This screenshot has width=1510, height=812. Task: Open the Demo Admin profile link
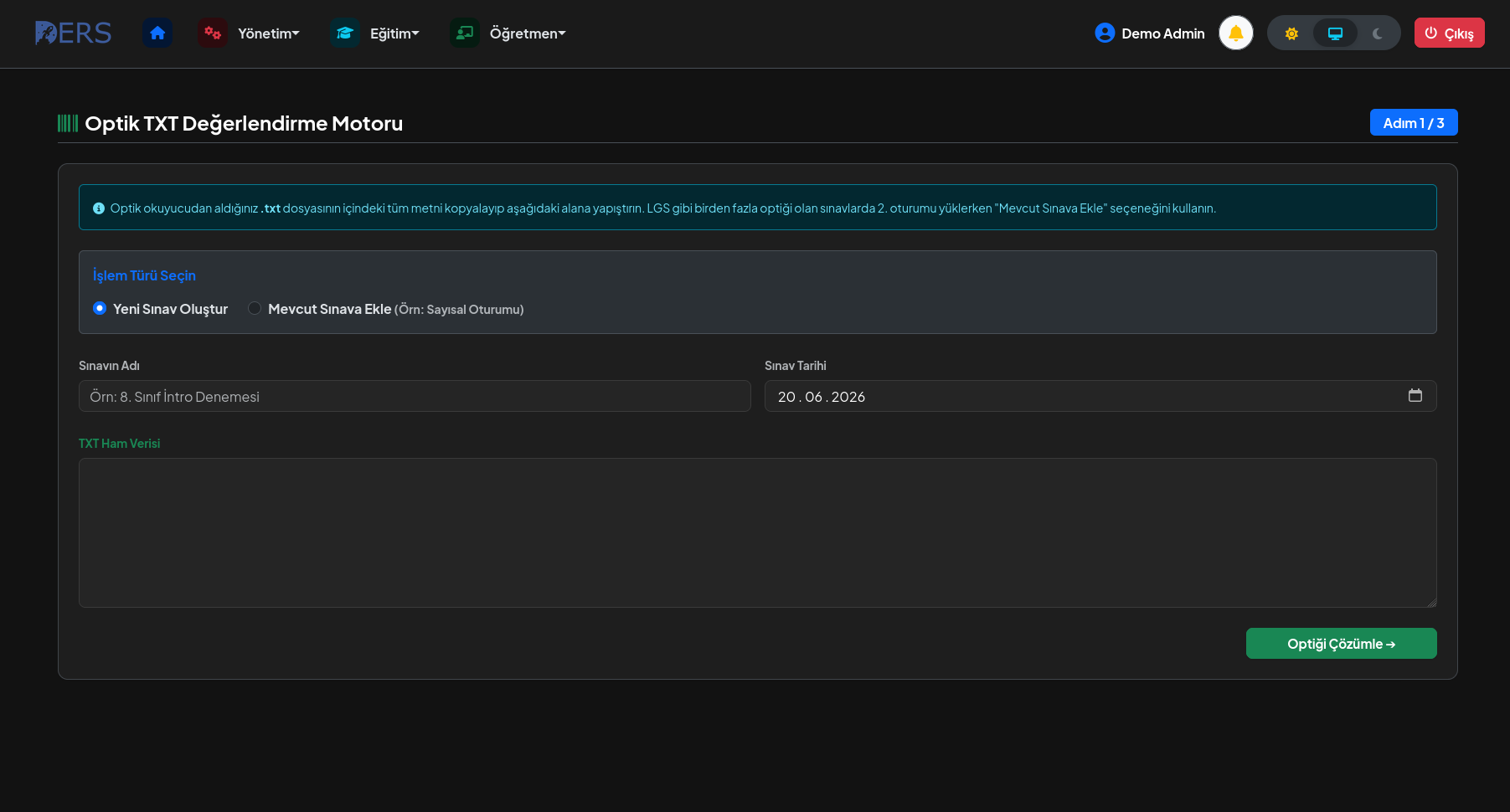pos(1150,33)
